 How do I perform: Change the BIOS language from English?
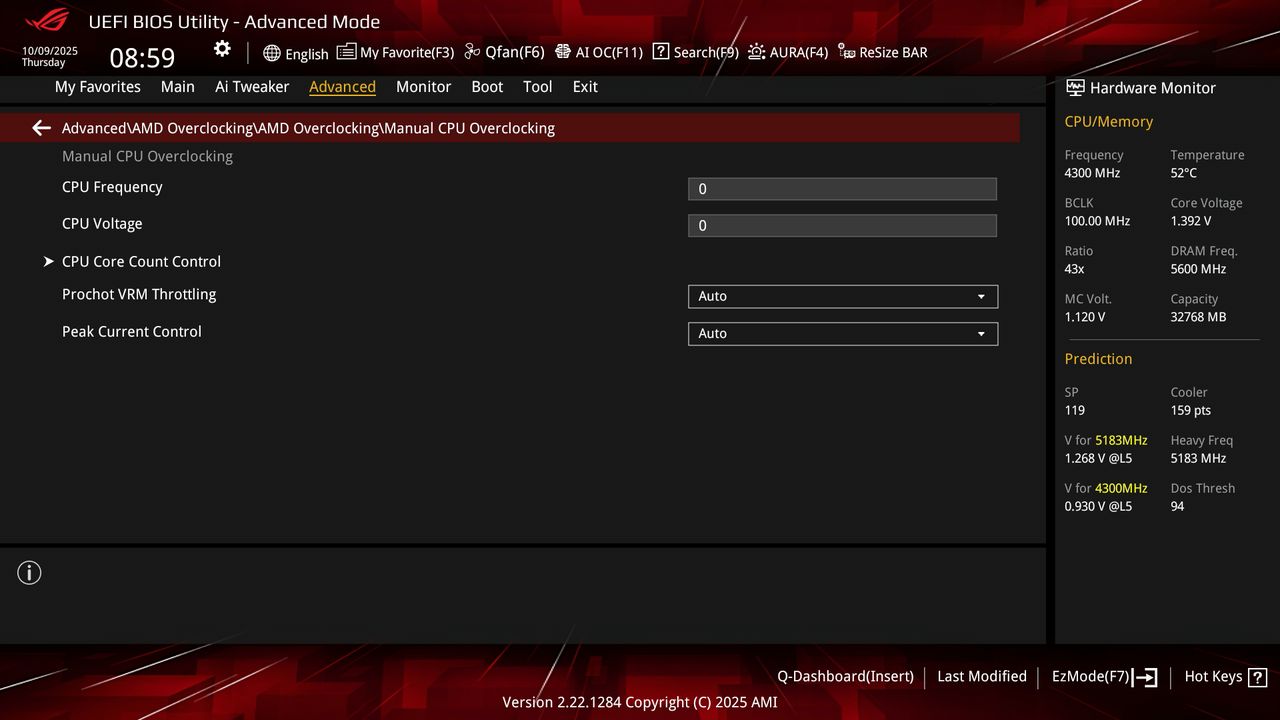295,53
